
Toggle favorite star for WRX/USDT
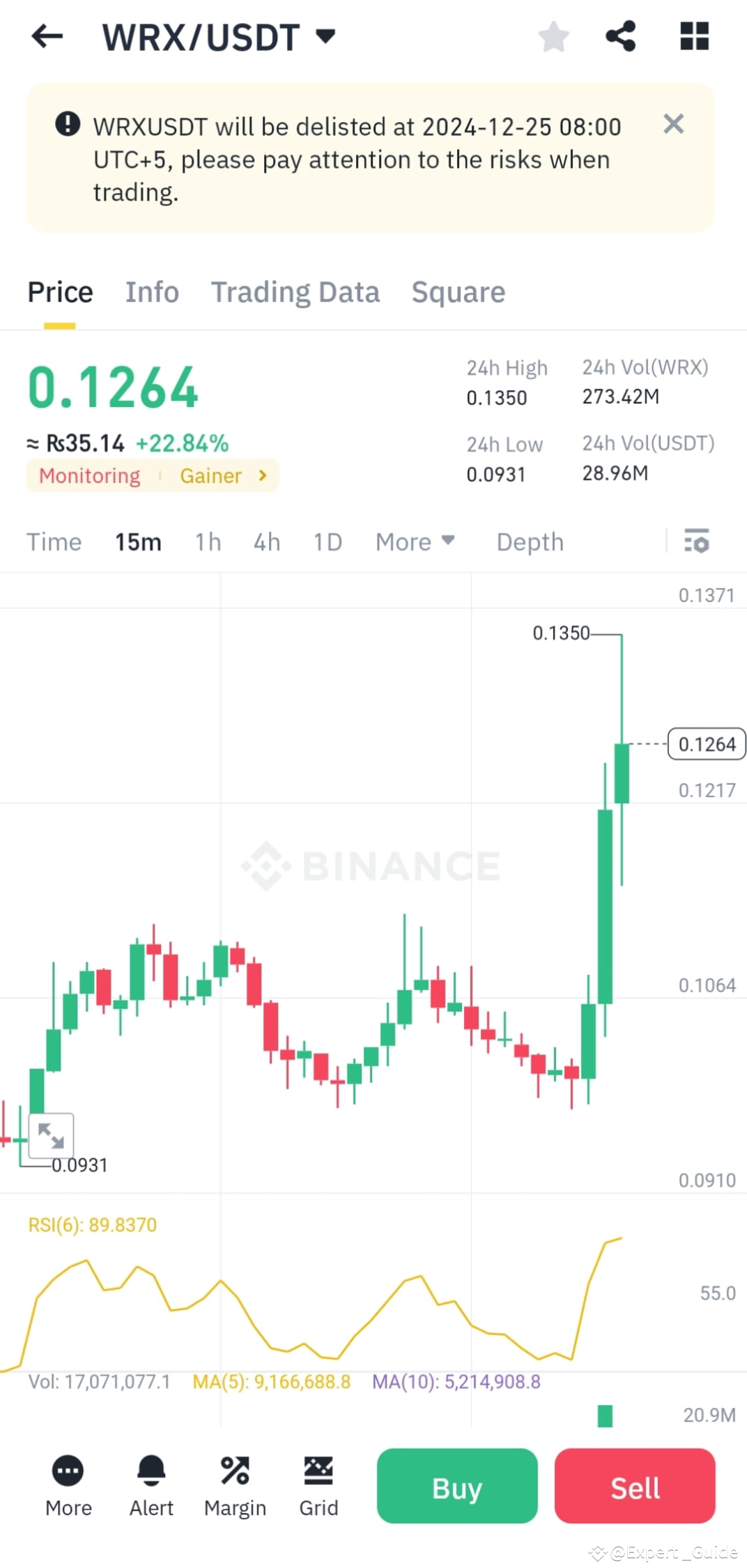[554, 36]
